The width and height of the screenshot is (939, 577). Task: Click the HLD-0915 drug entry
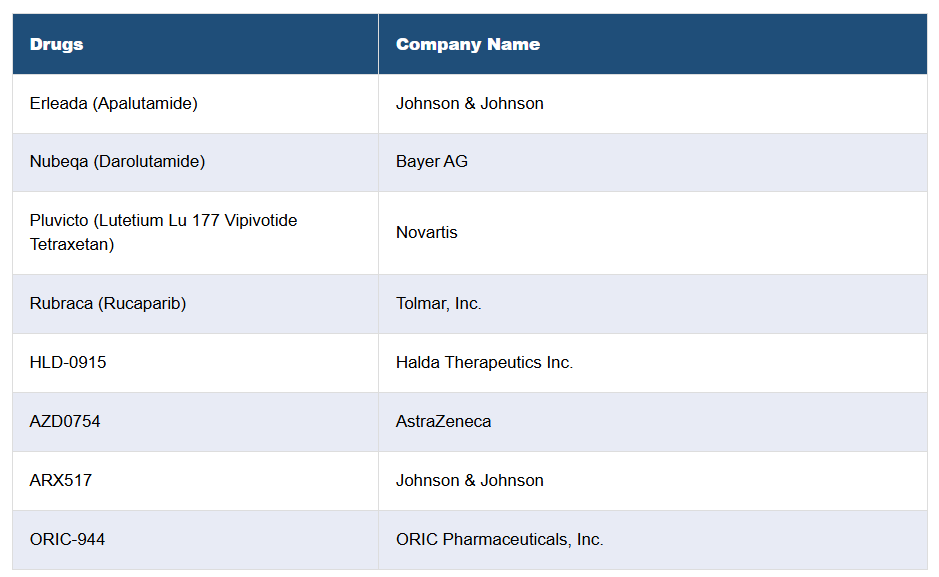[68, 362]
